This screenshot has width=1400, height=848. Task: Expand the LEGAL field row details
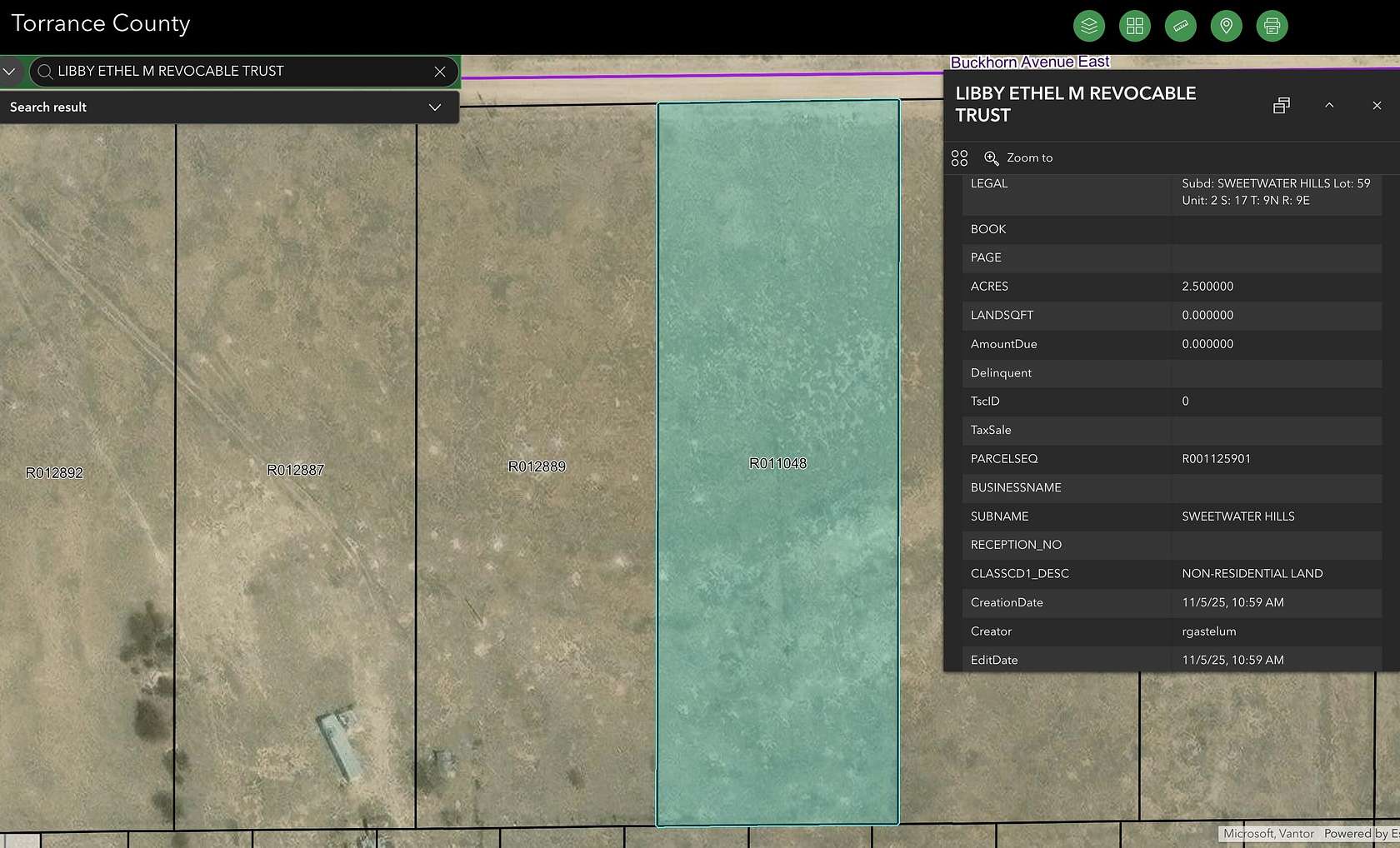989,184
